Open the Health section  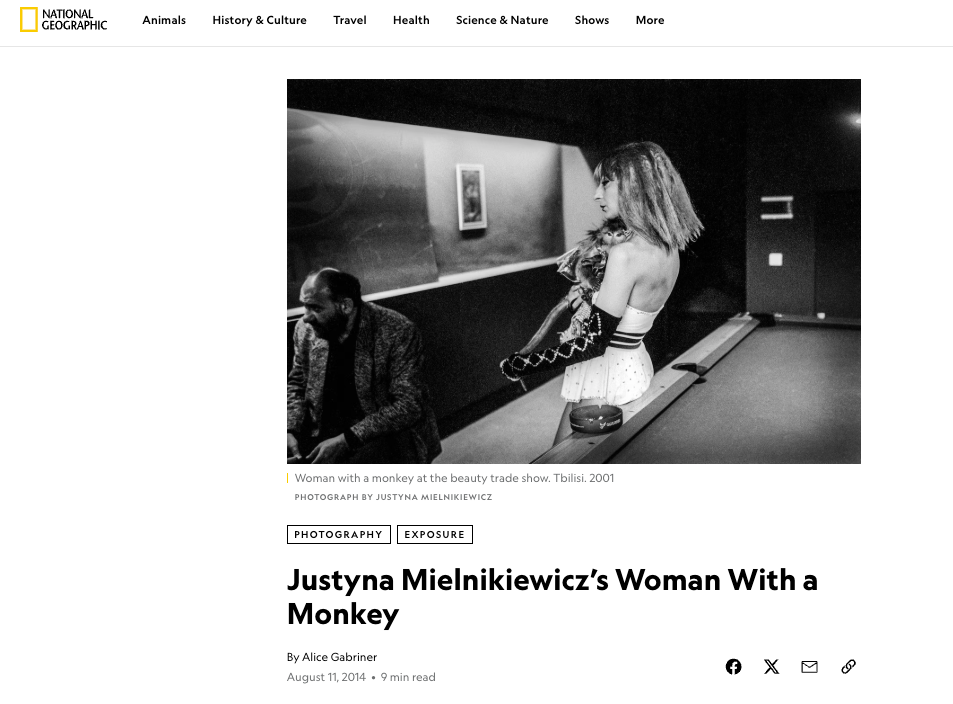pos(411,20)
